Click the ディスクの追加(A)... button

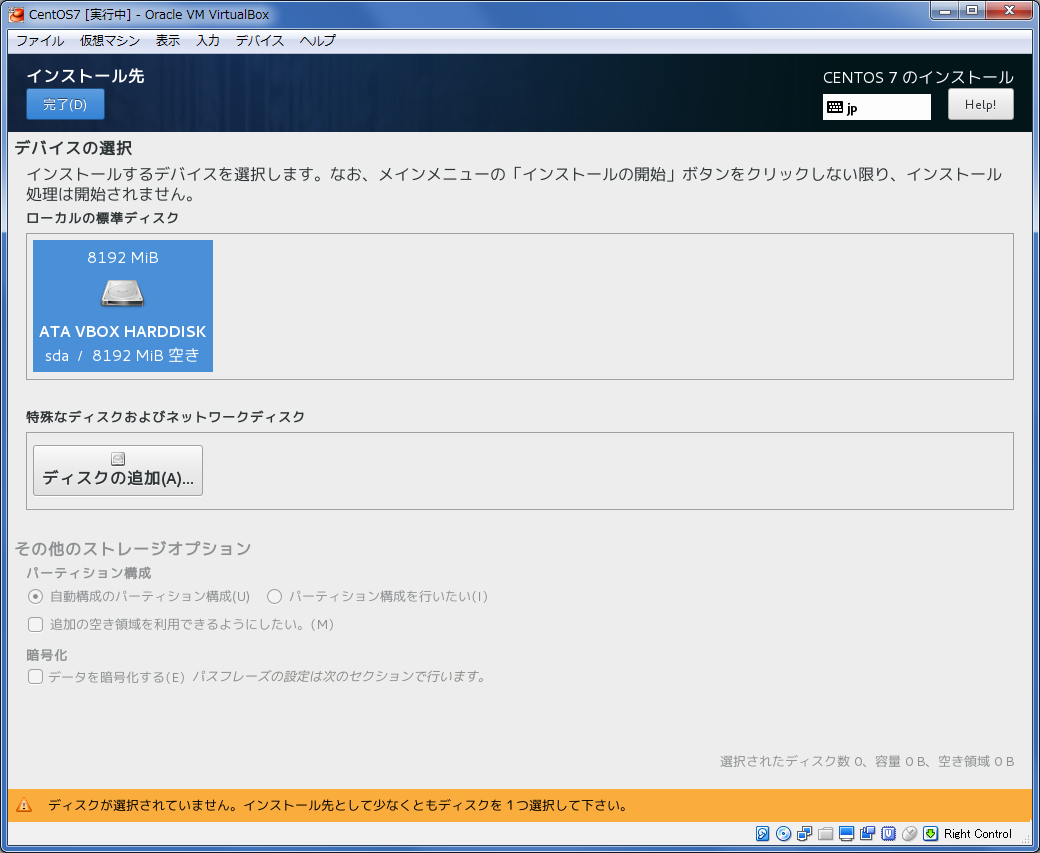tap(118, 470)
